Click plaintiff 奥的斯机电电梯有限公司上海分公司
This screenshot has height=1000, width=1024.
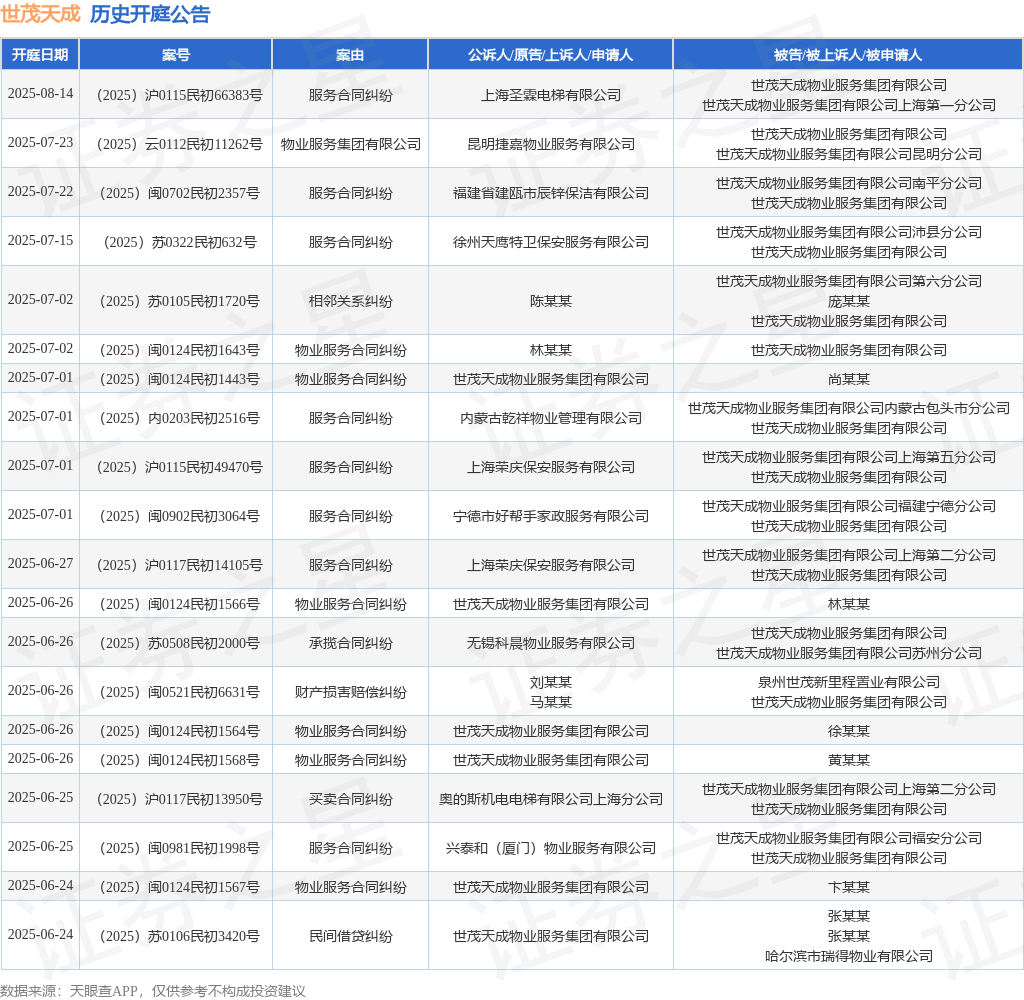550,799
